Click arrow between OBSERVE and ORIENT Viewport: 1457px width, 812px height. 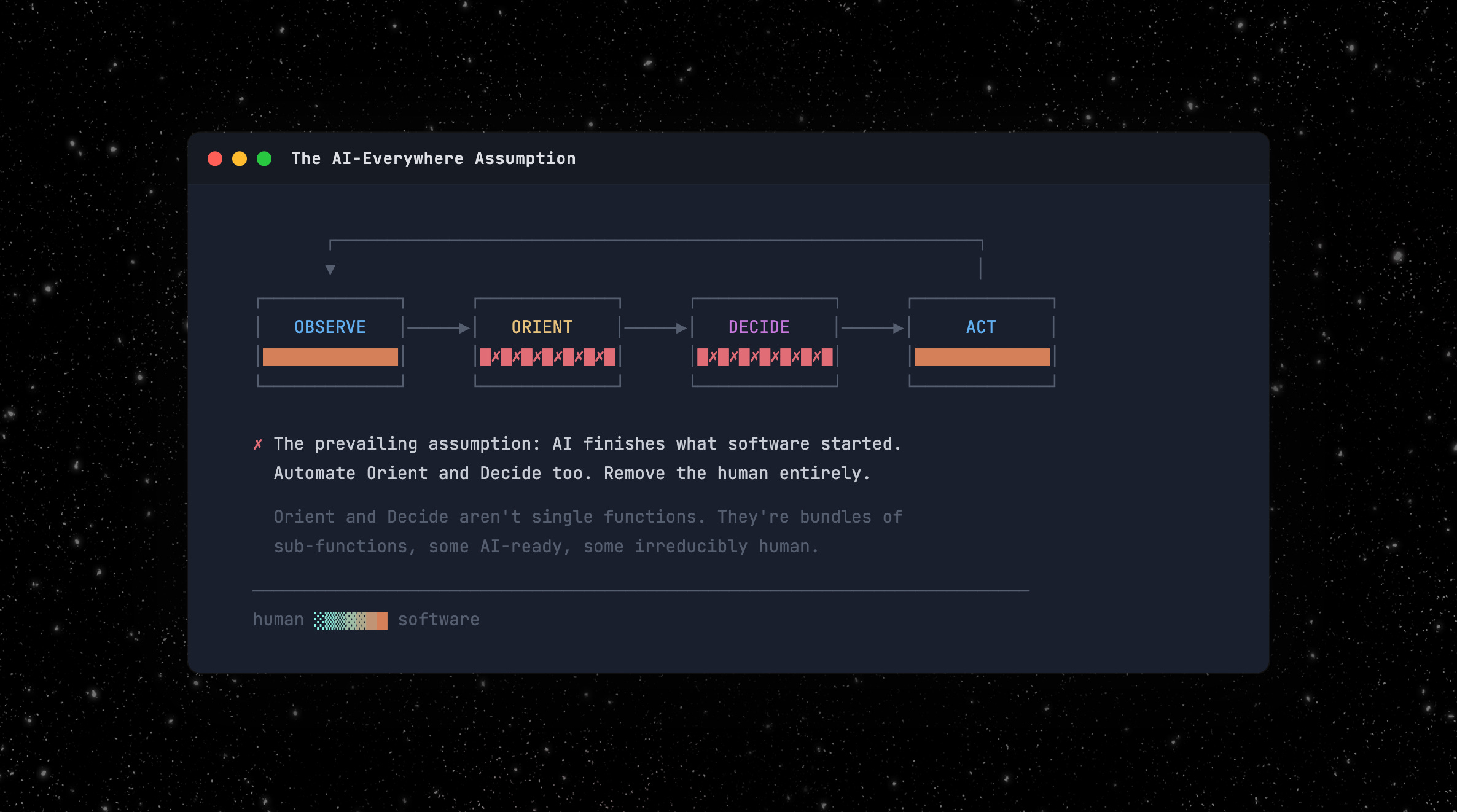pos(438,329)
